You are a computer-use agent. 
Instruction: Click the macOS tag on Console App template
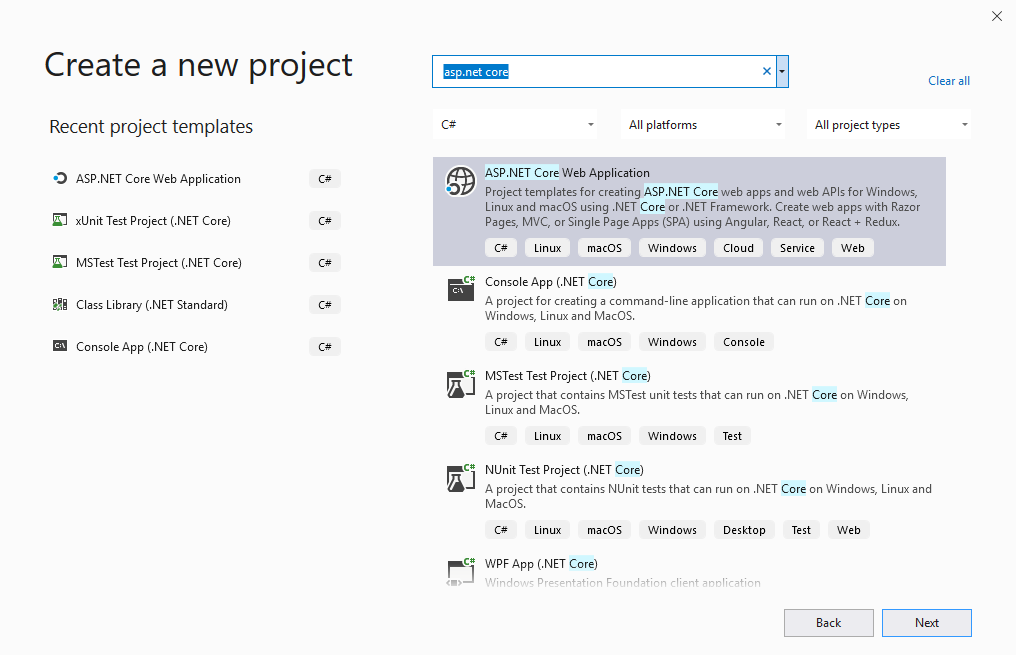coord(605,342)
